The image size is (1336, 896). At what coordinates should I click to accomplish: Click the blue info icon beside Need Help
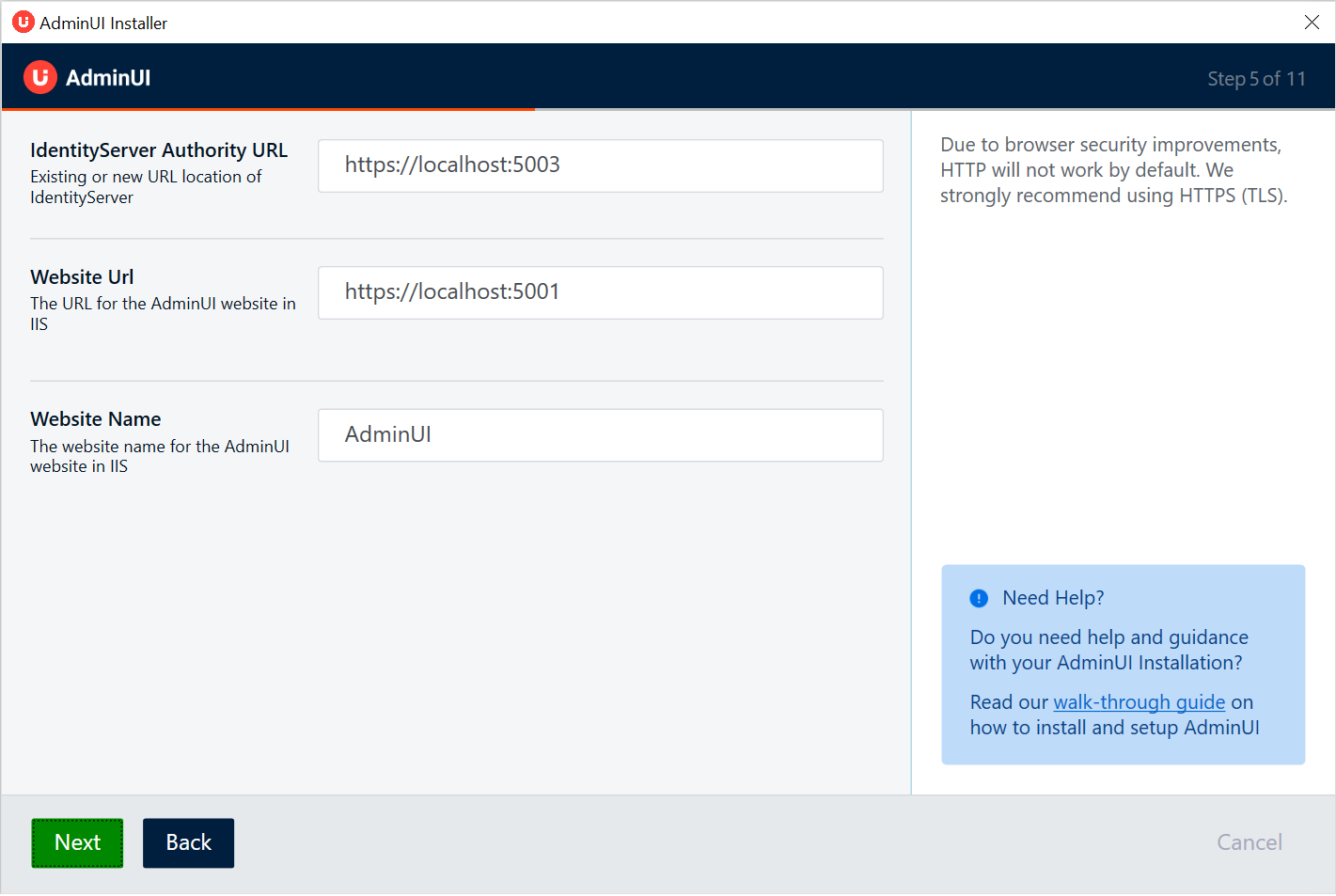pos(979,598)
